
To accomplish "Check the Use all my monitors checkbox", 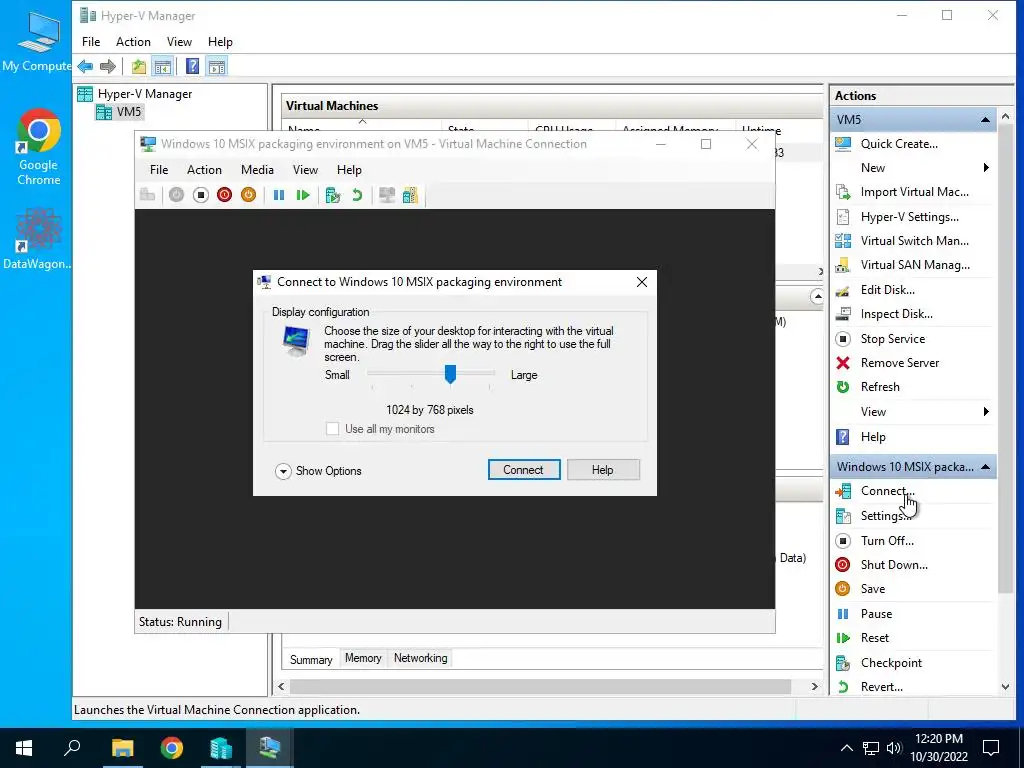I will (x=332, y=429).
